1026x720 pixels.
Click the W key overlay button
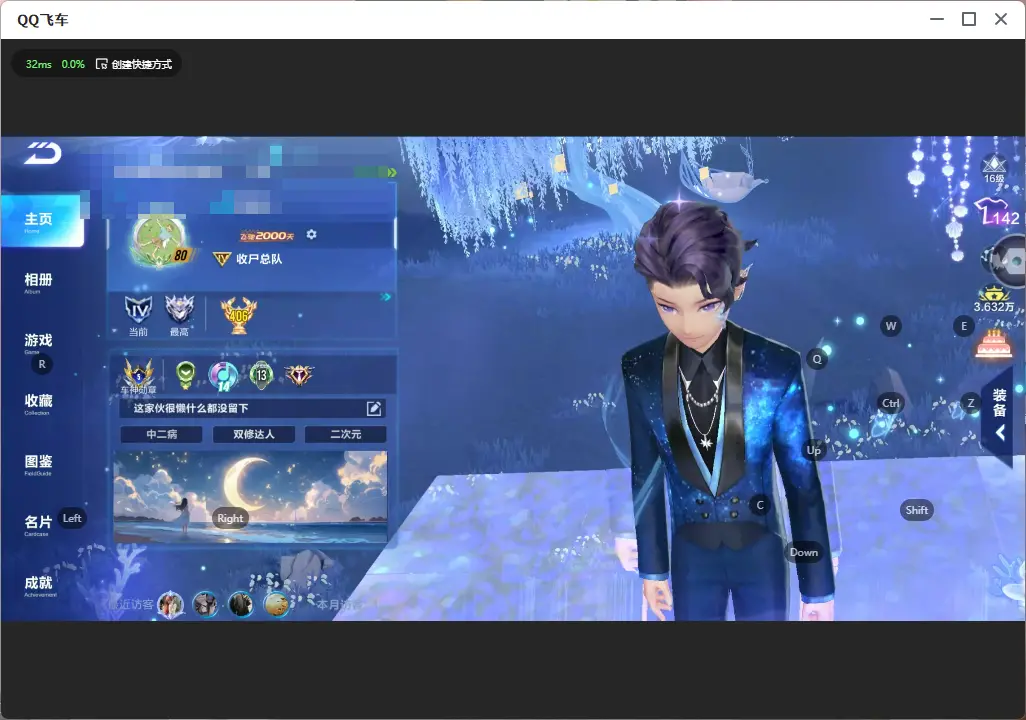[891, 326]
